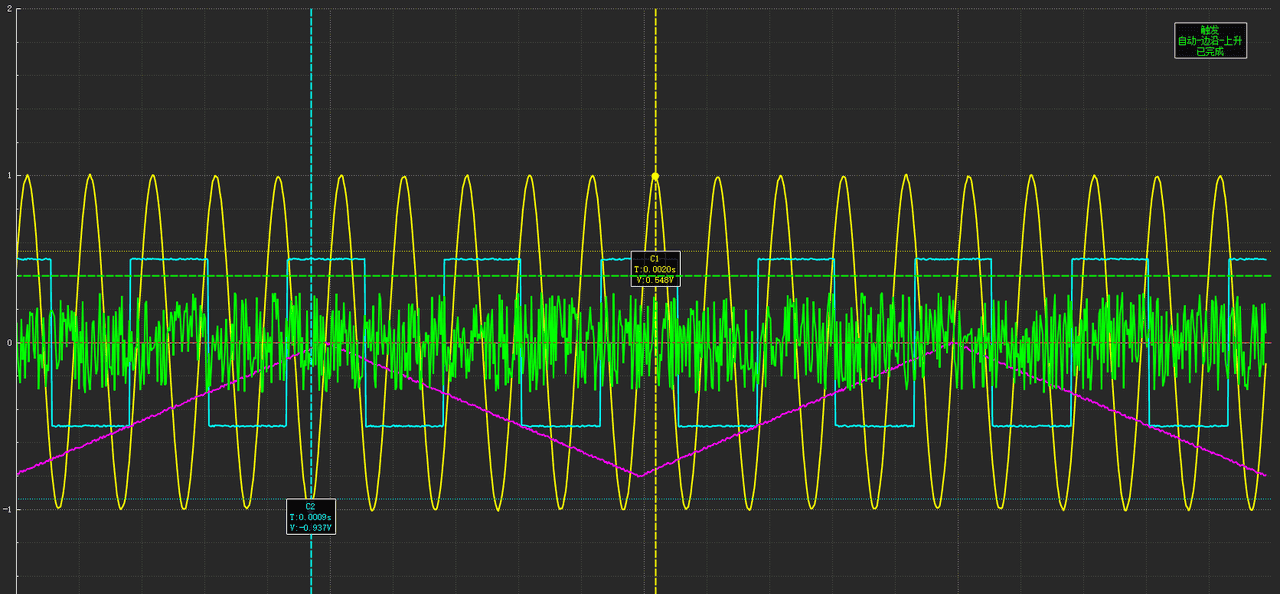Click the V:0.548V voltage reading of C1
Screen dimensions: 1280x594
(655, 280)
